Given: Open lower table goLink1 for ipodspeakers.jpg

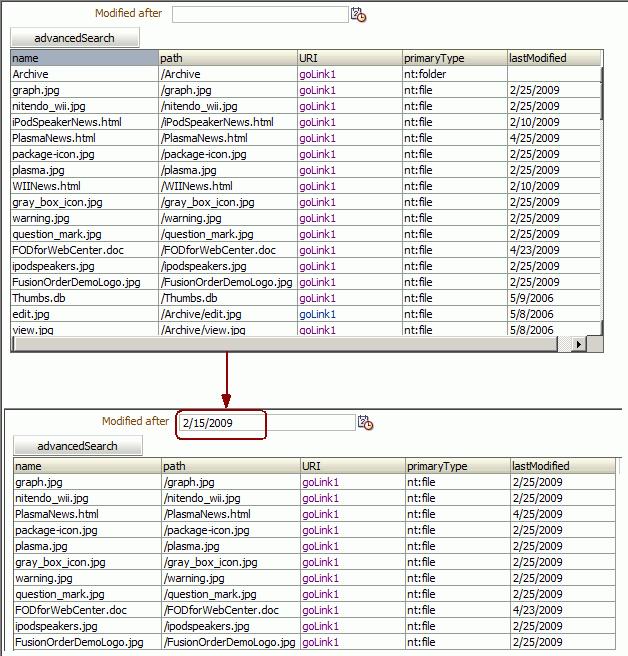Looking at the screenshot, I should coord(320,626).
